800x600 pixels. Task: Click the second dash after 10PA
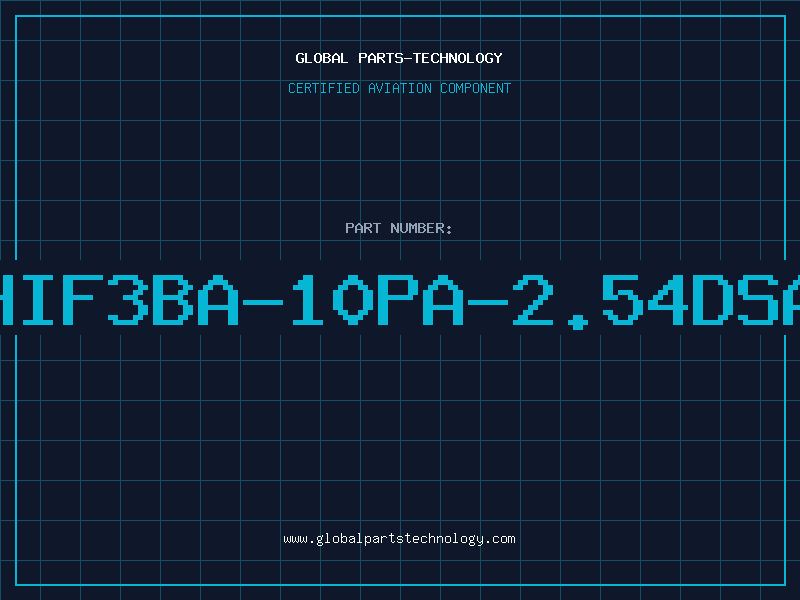coord(488,303)
